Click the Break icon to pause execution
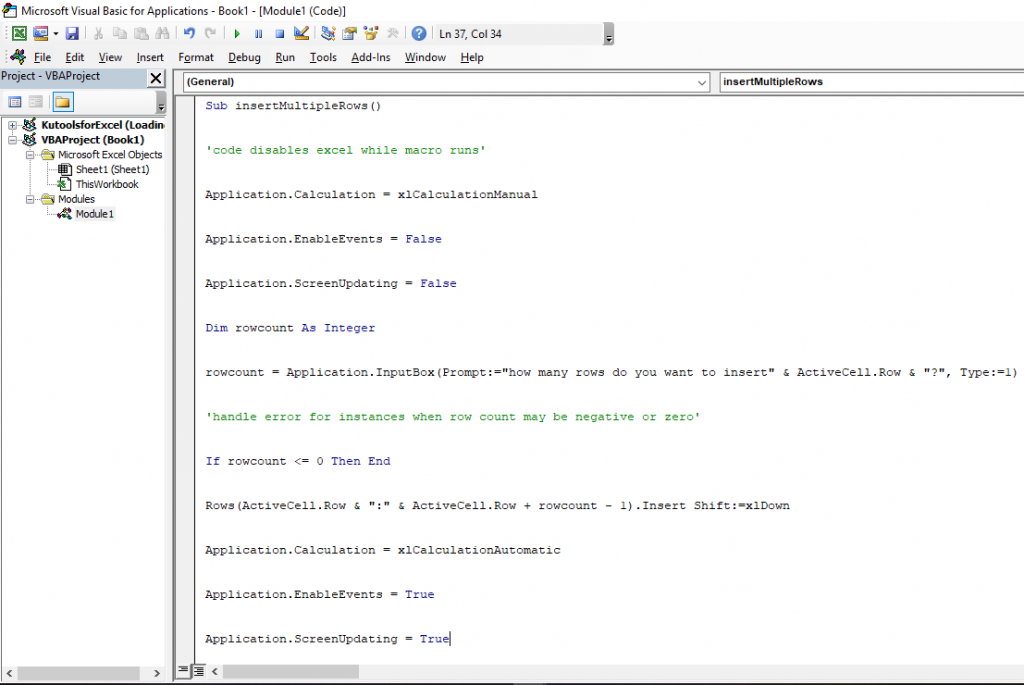The width and height of the screenshot is (1024, 685). coord(257,33)
